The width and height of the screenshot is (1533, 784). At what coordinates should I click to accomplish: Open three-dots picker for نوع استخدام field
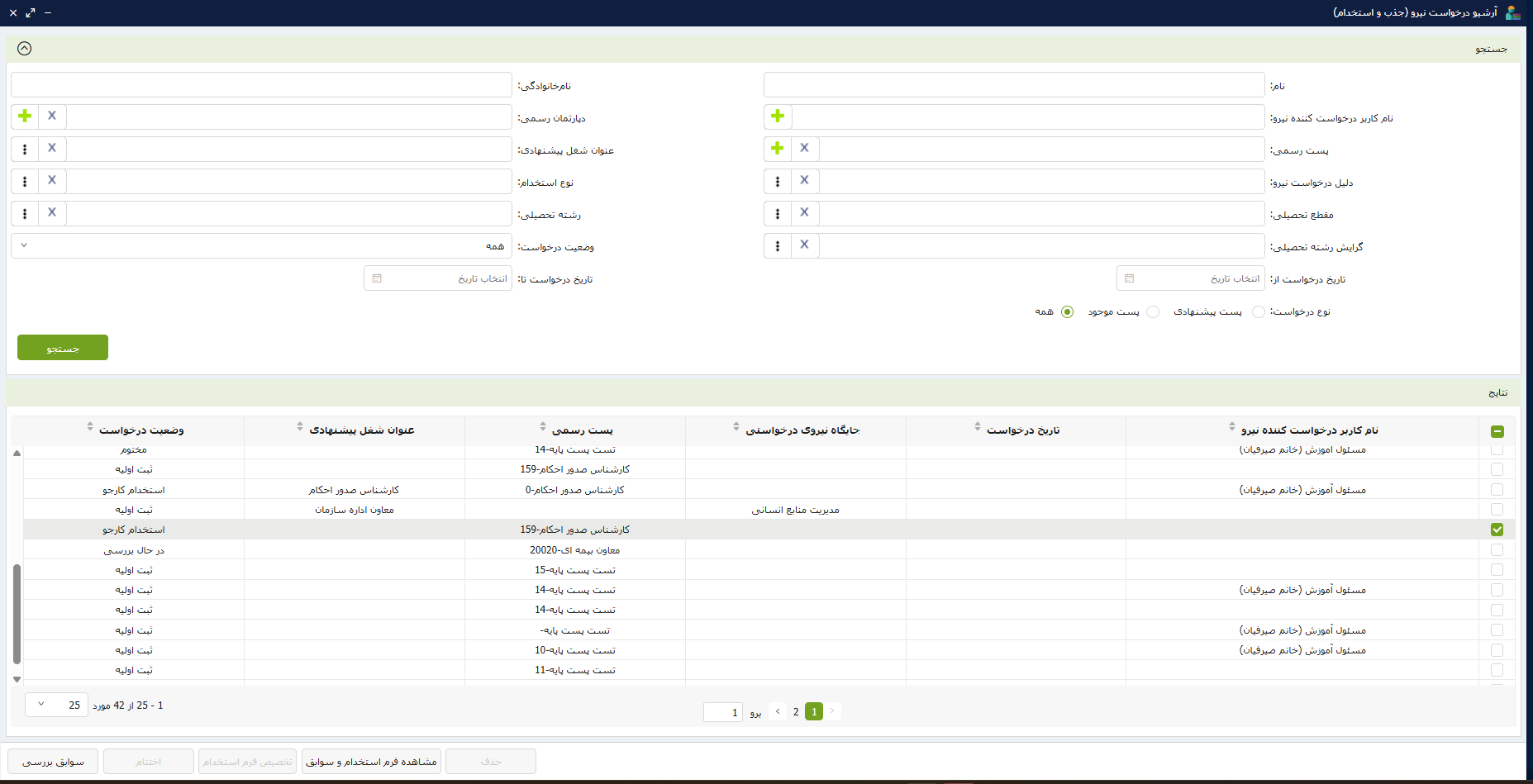click(25, 181)
